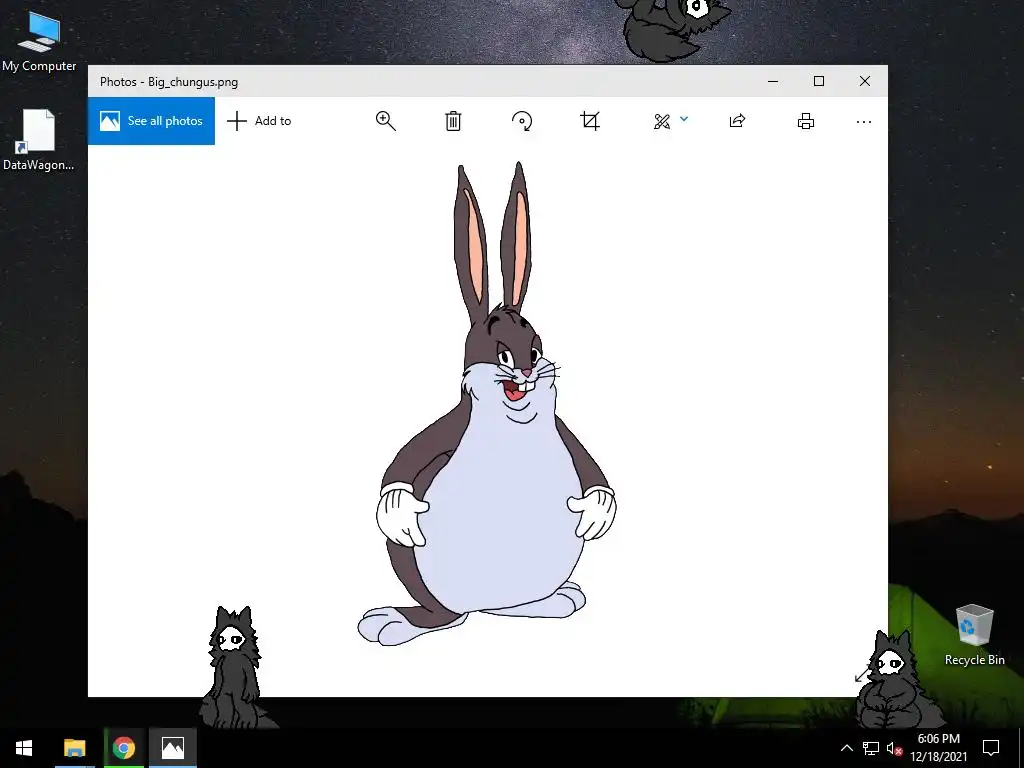The width and height of the screenshot is (1024, 768).
Task: Show hidden system tray icons
Action: coord(846,748)
